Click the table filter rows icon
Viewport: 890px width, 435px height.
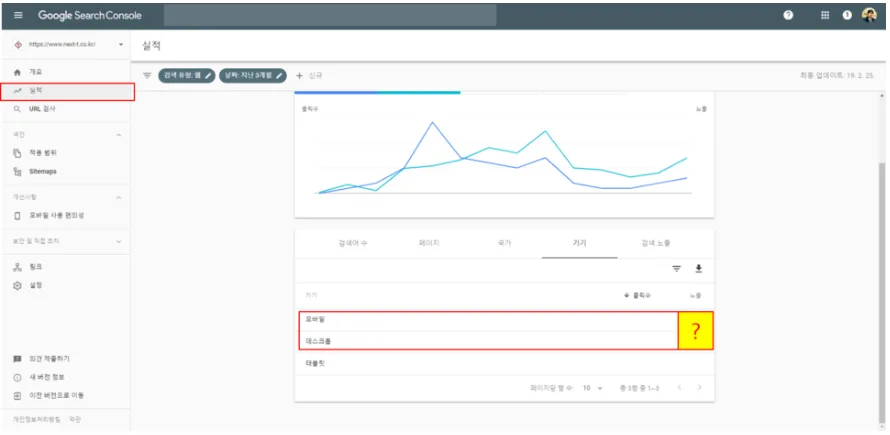[x=676, y=268]
